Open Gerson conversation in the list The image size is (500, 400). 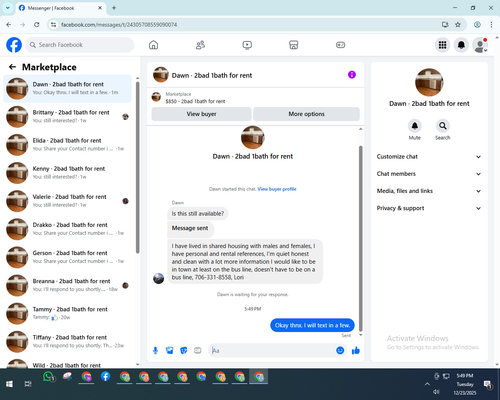tap(67, 257)
